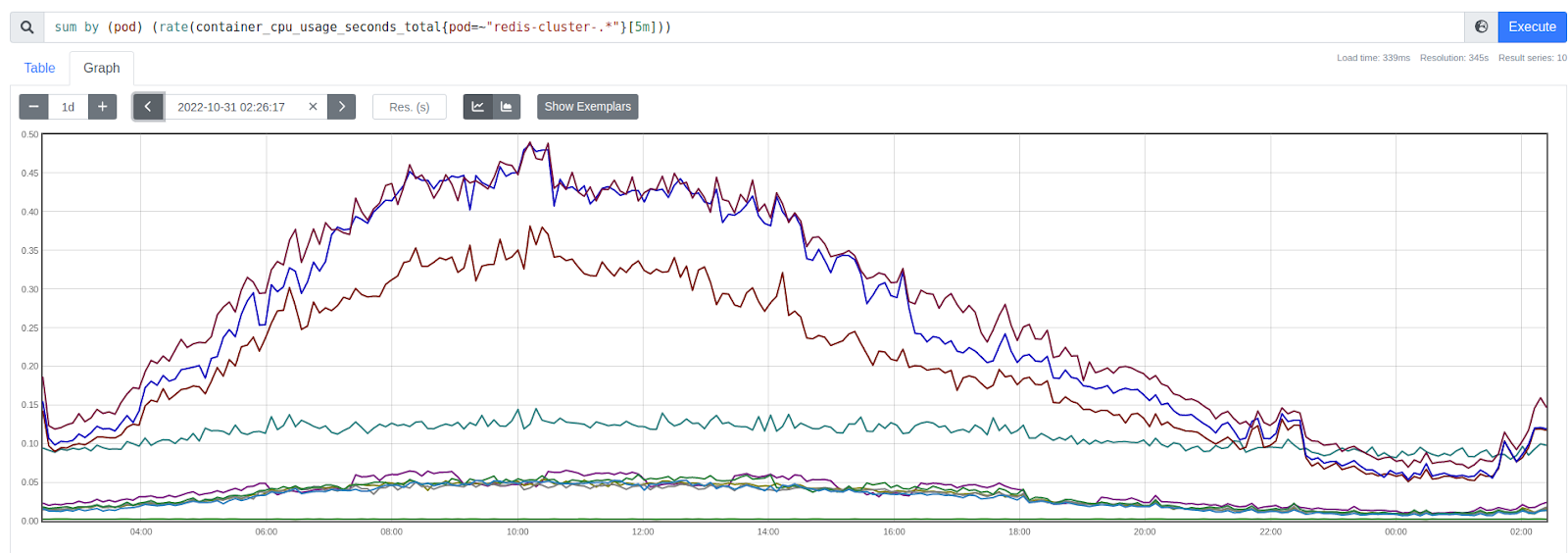
Task: Click the Result series count text
Action: (1532, 58)
